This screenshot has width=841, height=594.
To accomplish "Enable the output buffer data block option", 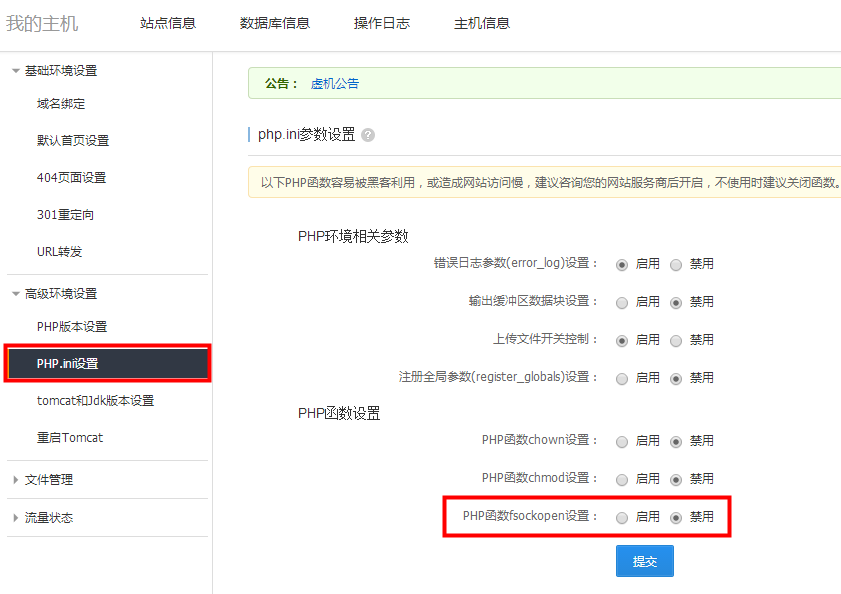I will [622, 302].
